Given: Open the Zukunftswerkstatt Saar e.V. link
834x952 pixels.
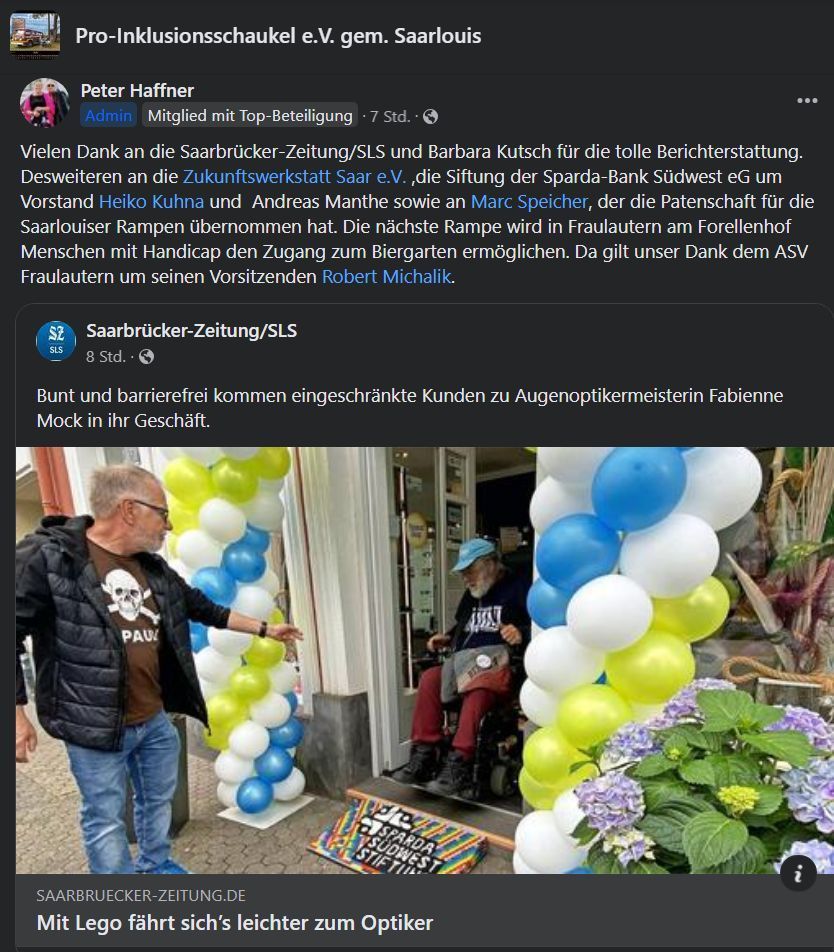Looking at the screenshot, I should [294, 176].
